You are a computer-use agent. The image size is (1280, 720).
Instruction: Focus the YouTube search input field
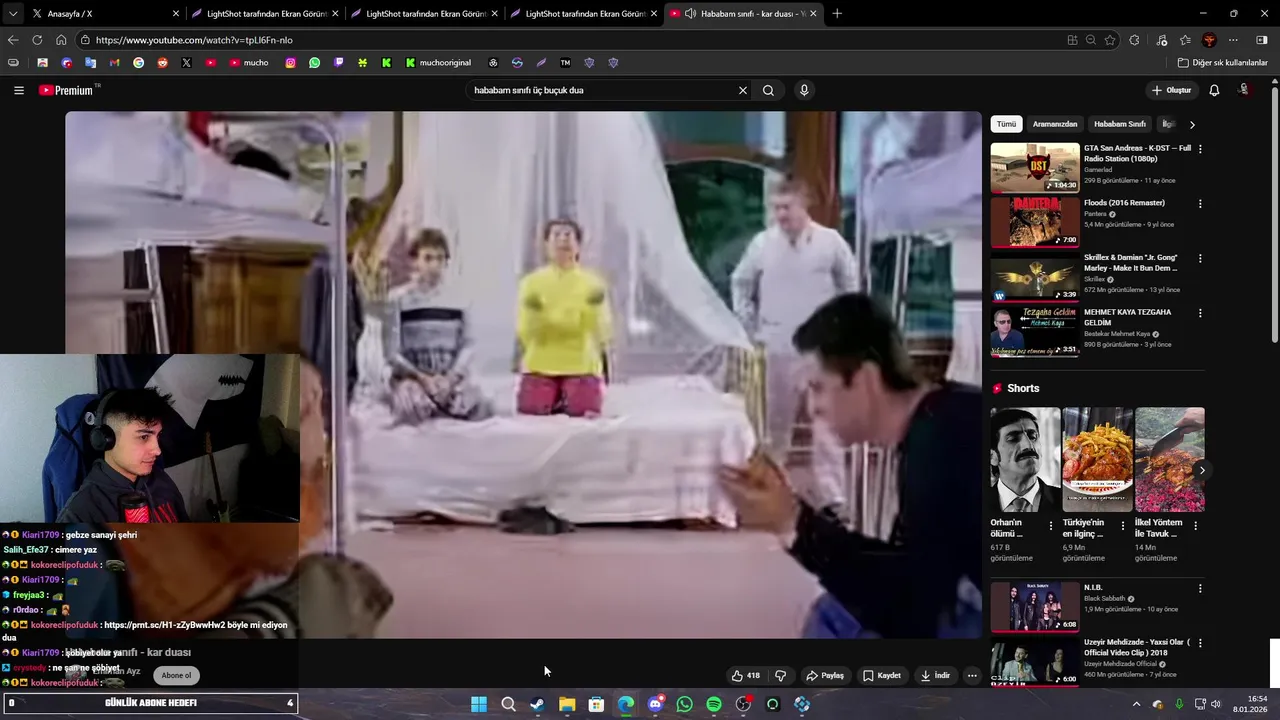pos(600,90)
